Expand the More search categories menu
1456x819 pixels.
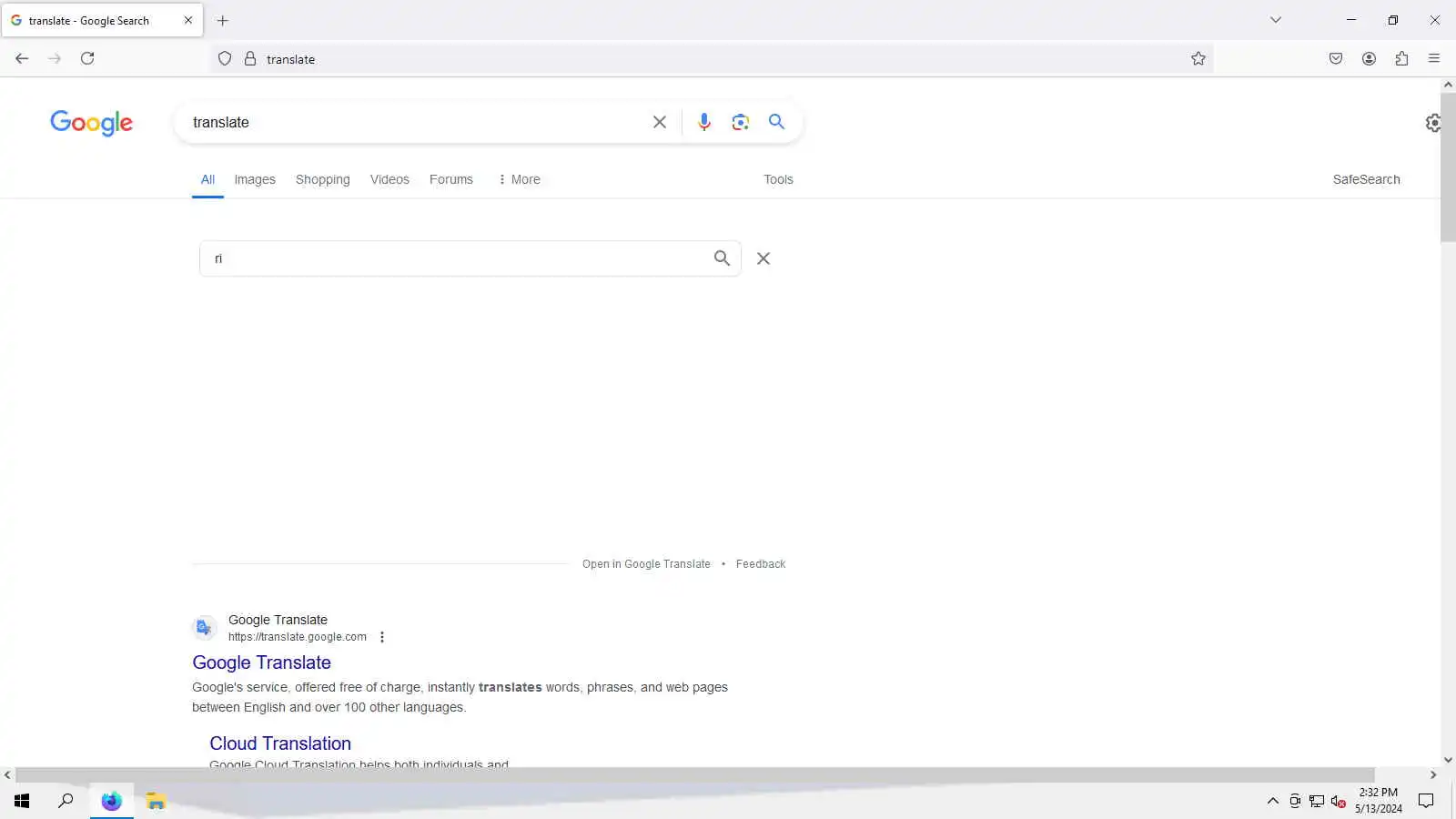519,179
